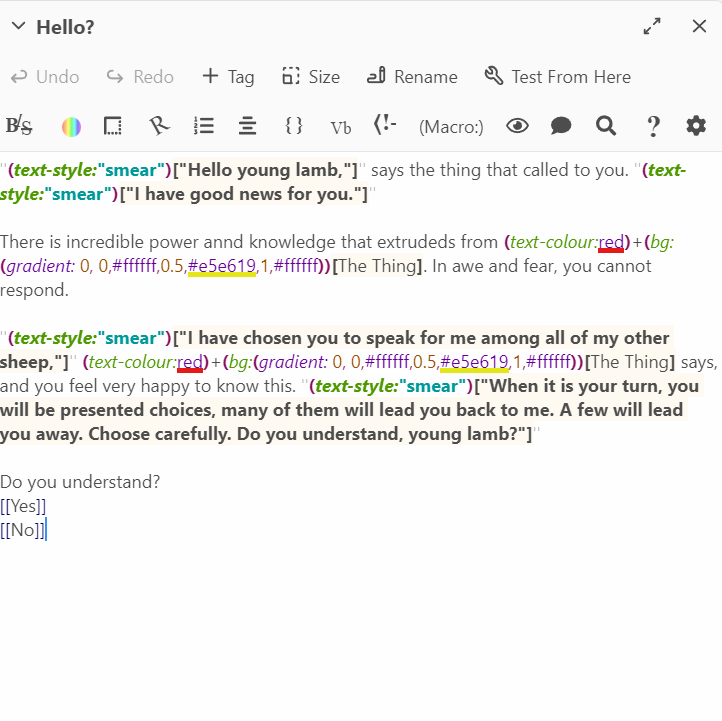722x721 pixels.
Task: Collapse the Hello? passage chevron
Action: pos(18,26)
